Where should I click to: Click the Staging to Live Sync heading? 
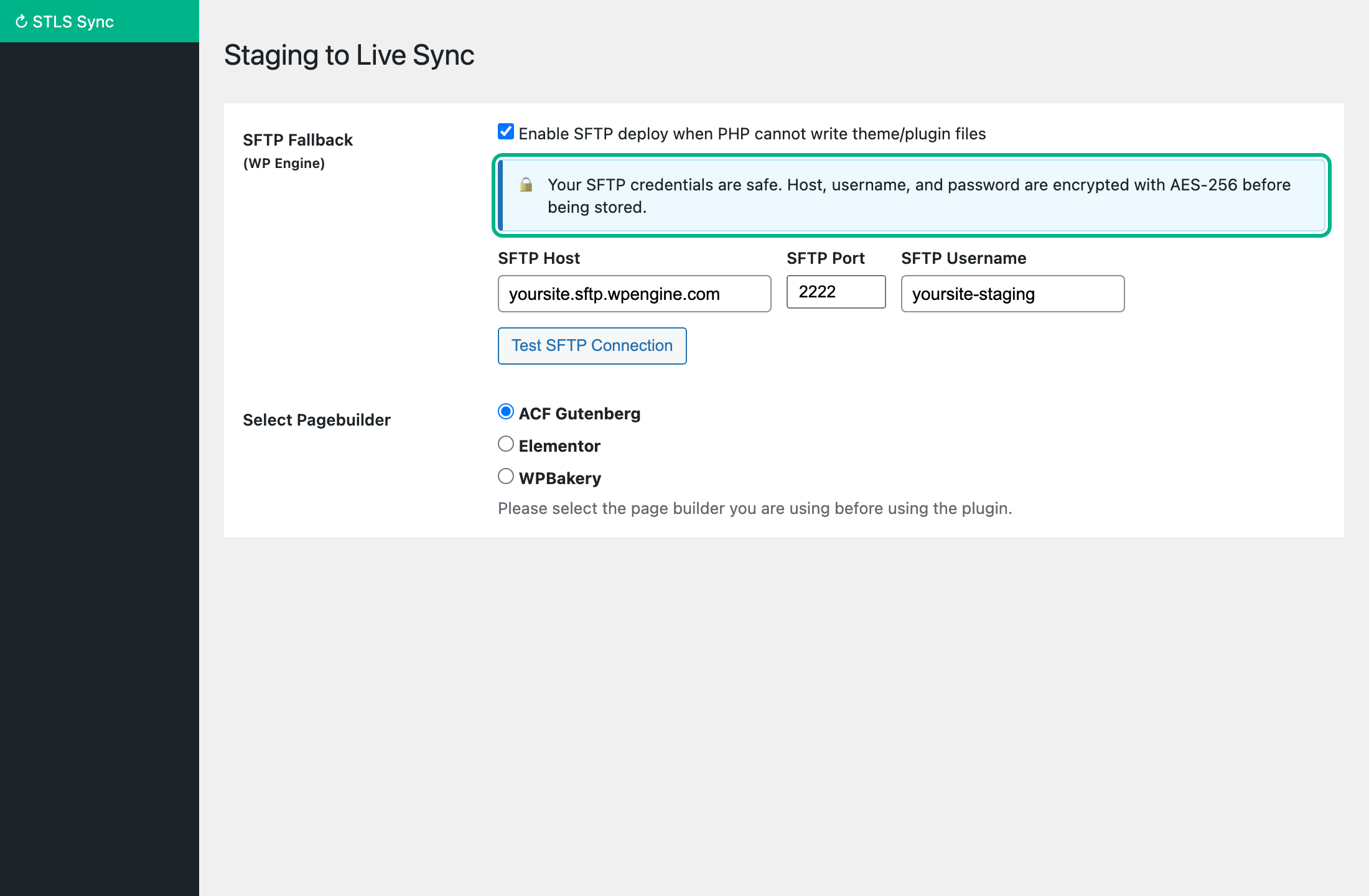(x=349, y=55)
